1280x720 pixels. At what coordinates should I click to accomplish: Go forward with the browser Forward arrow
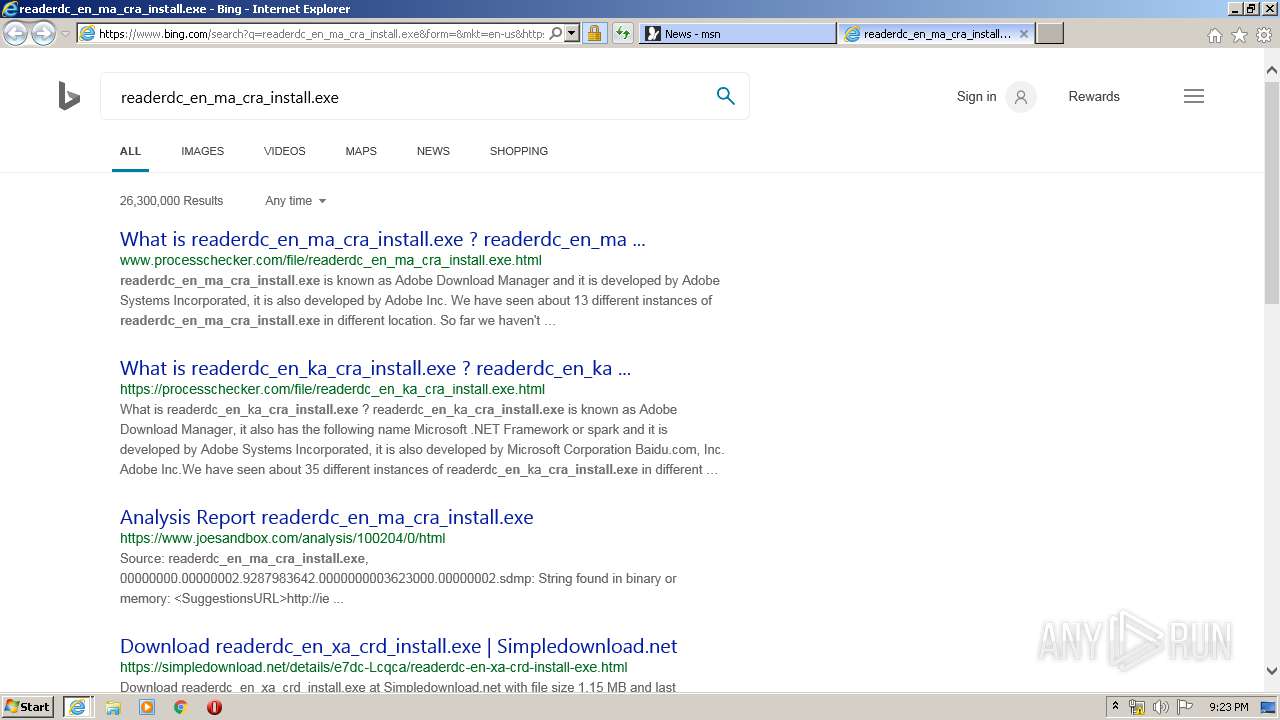[x=43, y=33]
